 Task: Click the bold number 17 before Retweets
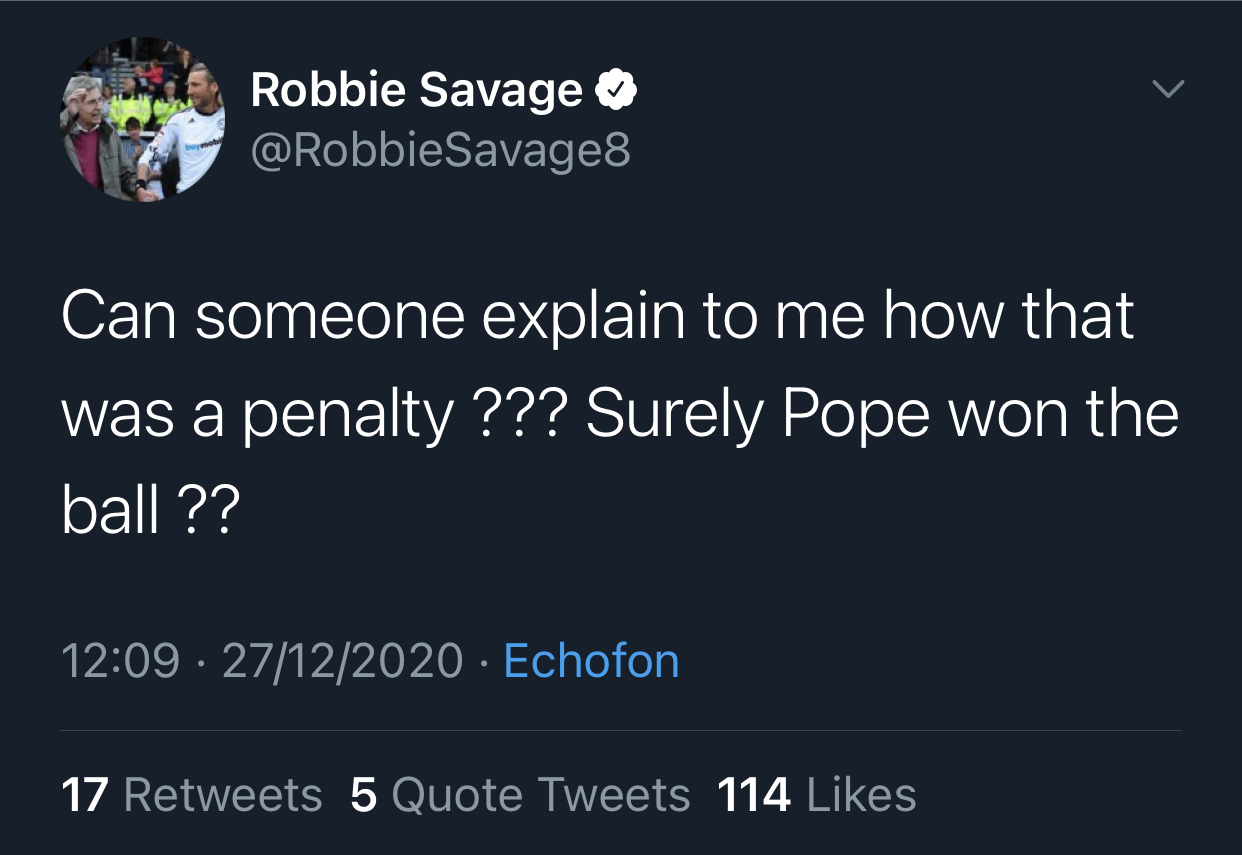(x=84, y=795)
